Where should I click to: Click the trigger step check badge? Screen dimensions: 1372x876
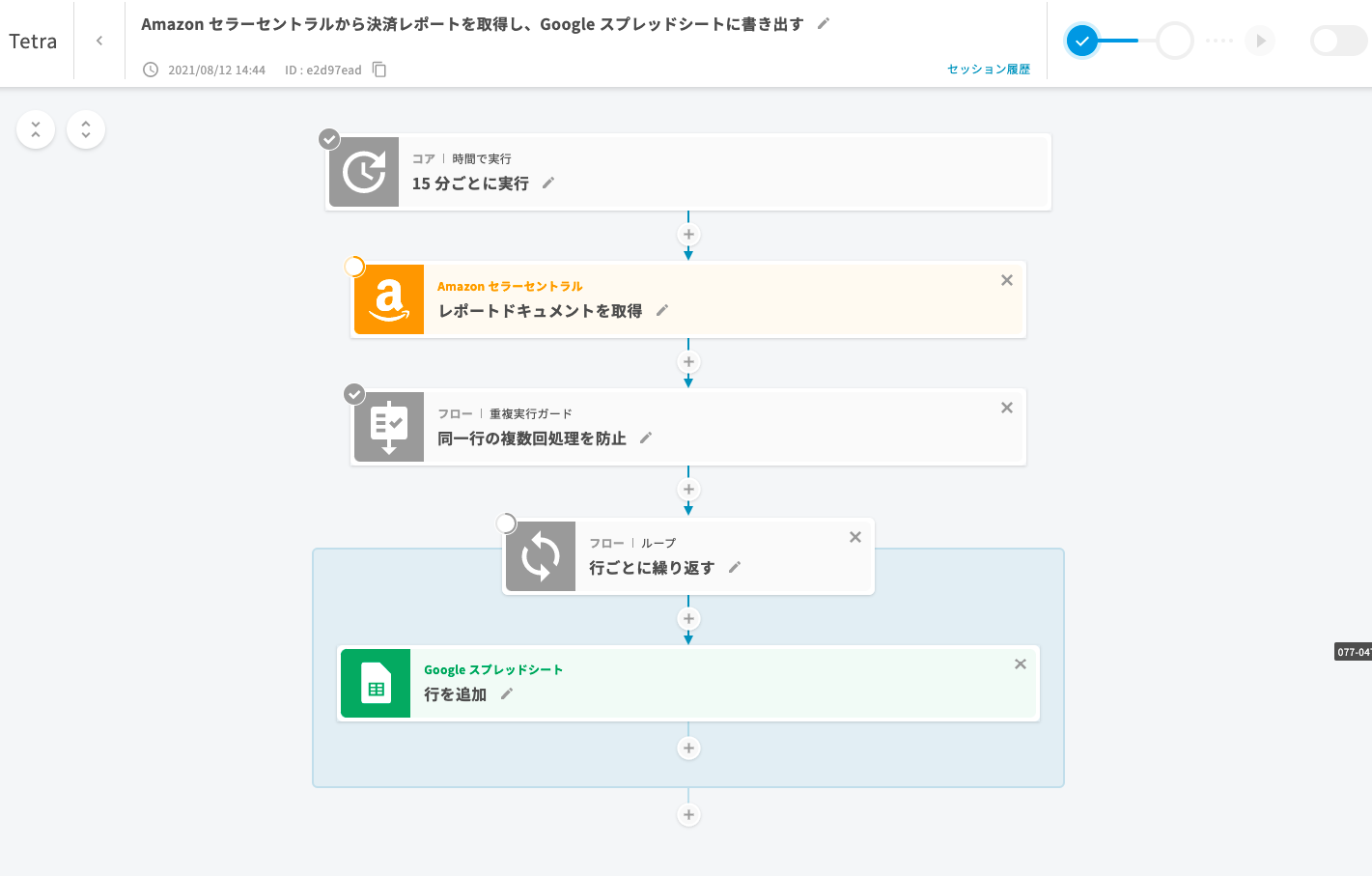(329, 139)
